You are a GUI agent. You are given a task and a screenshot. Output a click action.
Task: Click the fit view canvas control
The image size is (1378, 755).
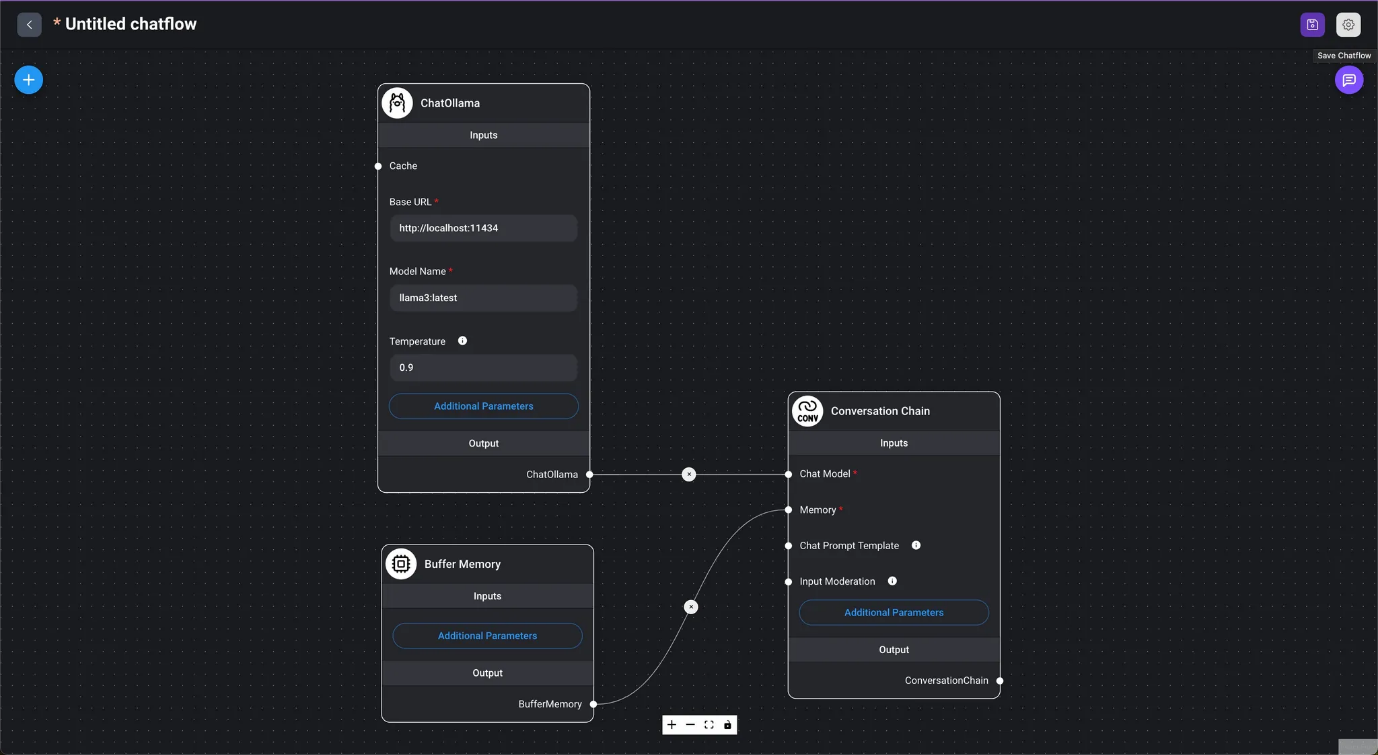coord(709,725)
